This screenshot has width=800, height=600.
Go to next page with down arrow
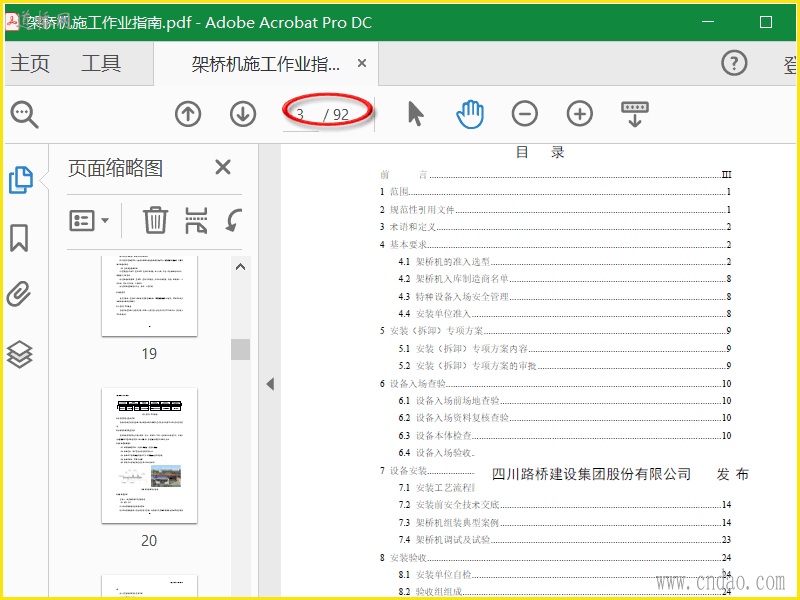(x=243, y=114)
